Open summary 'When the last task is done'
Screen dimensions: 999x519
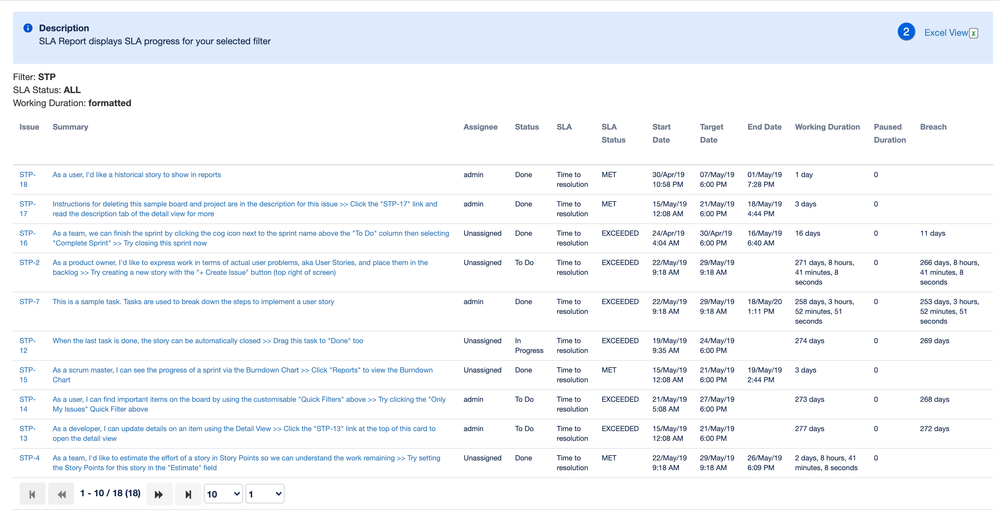point(208,341)
